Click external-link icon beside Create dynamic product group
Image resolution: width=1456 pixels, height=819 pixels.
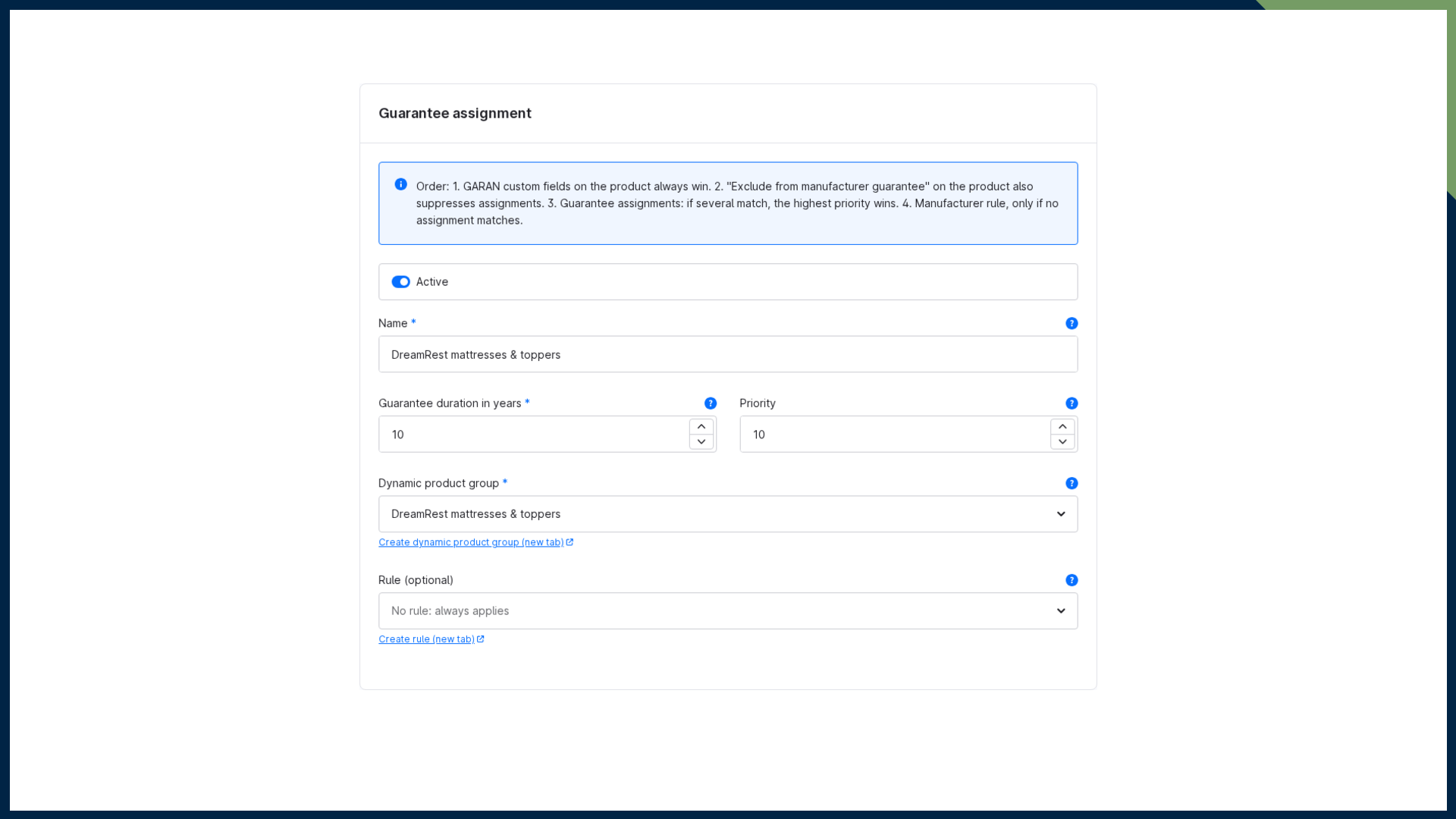point(570,542)
